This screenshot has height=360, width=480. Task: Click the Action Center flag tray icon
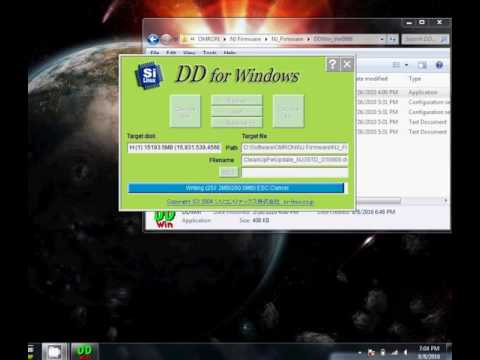click(371, 352)
